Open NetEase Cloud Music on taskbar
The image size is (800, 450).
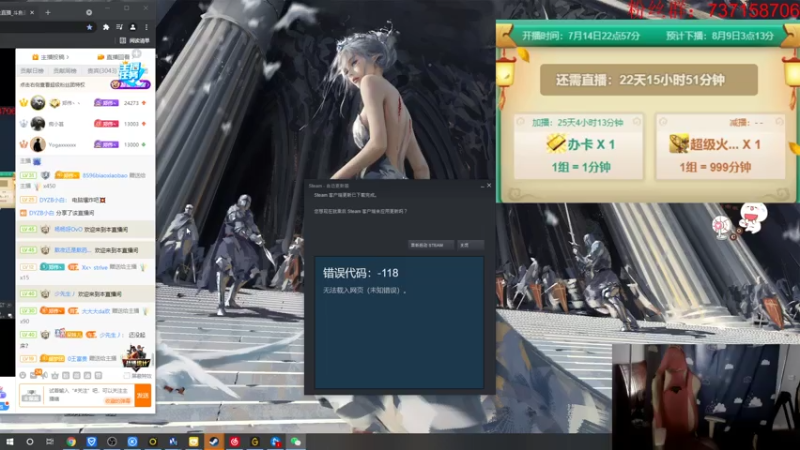coord(235,441)
